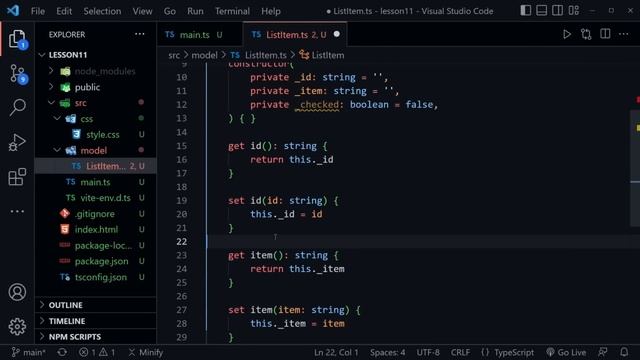Image resolution: width=640 pixels, height=360 pixels.
Task: Open main.ts in the explorer tree
Action: (x=96, y=182)
